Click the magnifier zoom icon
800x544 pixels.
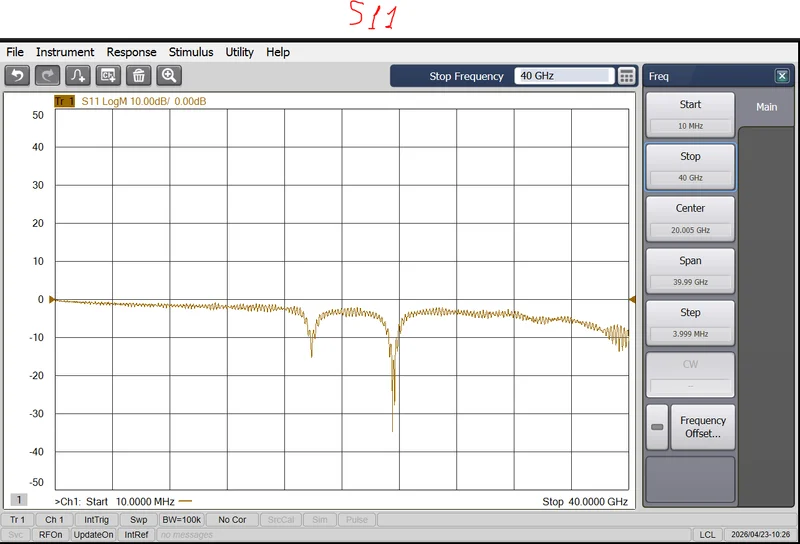169,76
